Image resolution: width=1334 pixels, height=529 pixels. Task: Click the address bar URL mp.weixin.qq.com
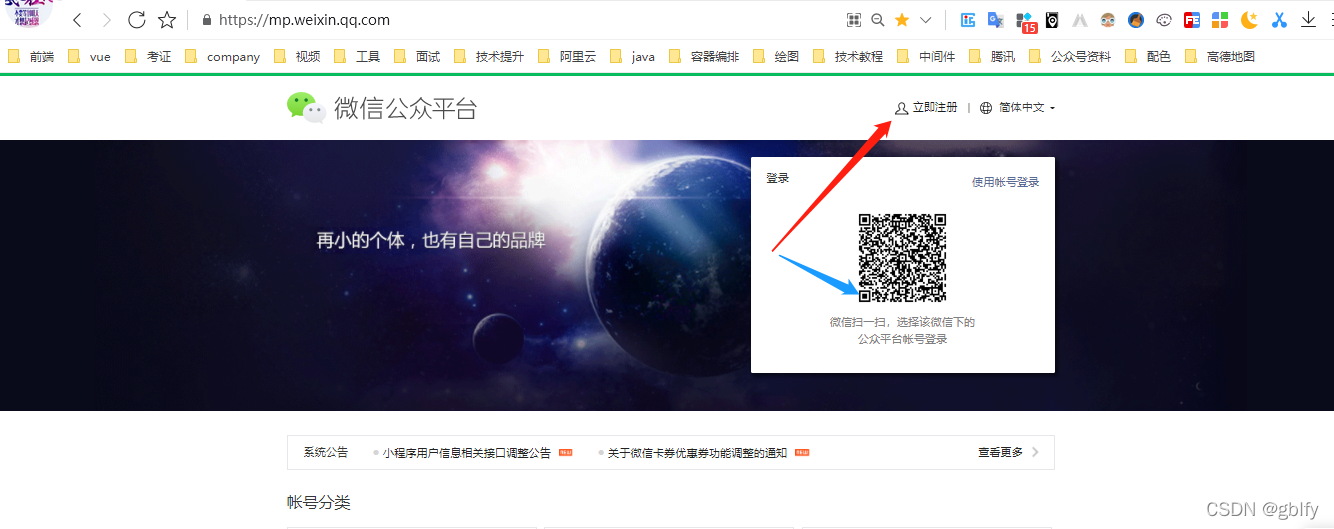click(304, 20)
